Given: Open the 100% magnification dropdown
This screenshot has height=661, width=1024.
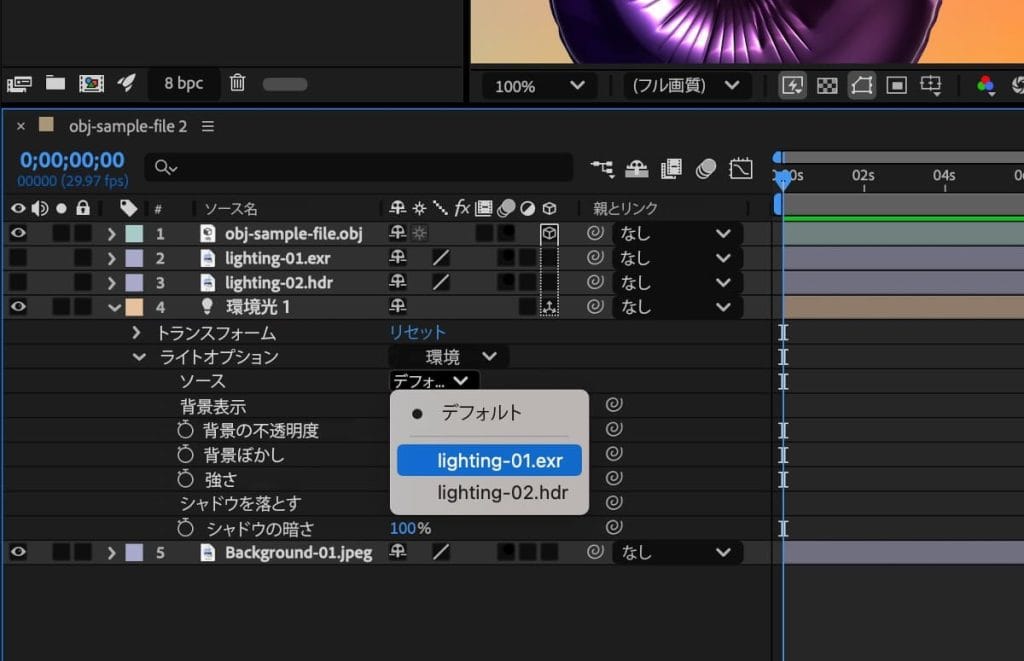Looking at the screenshot, I should pyautogui.click(x=534, y=86).
